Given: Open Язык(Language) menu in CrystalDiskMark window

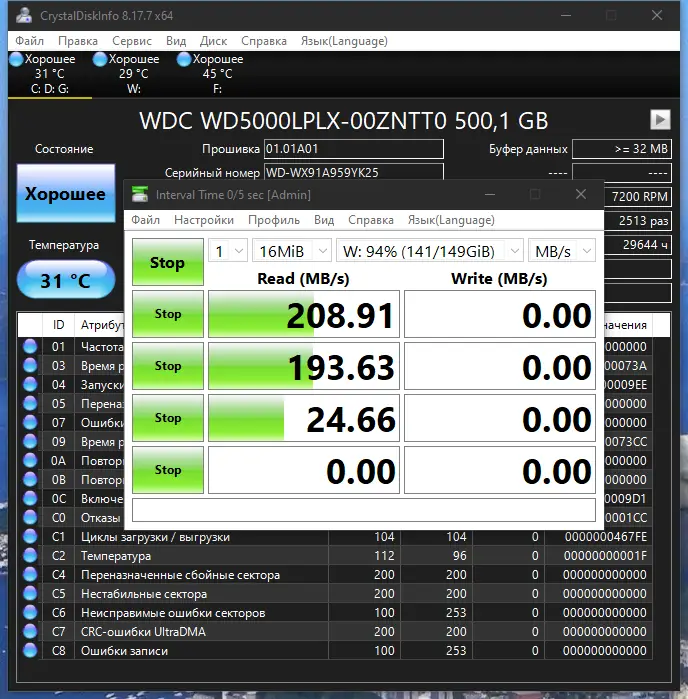Looking at the screenshot, I should click(451, 220).
